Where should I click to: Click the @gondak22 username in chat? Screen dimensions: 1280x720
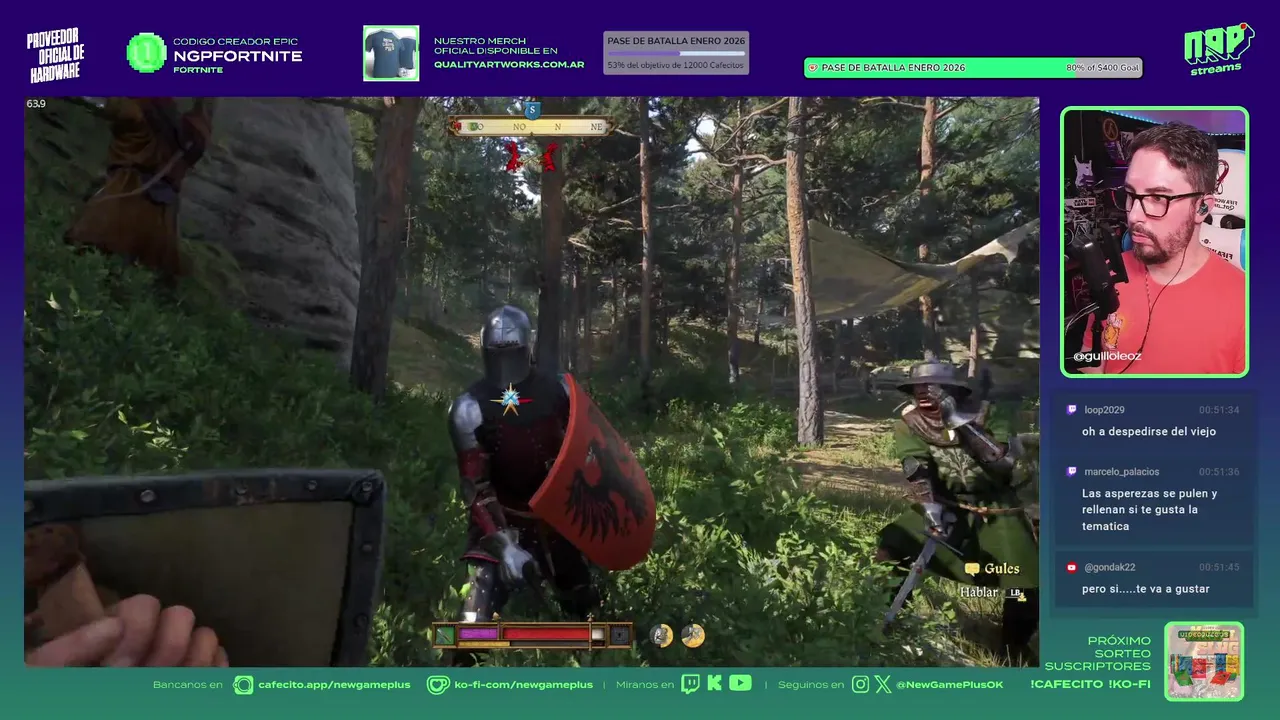click(x=1109, y=567)
